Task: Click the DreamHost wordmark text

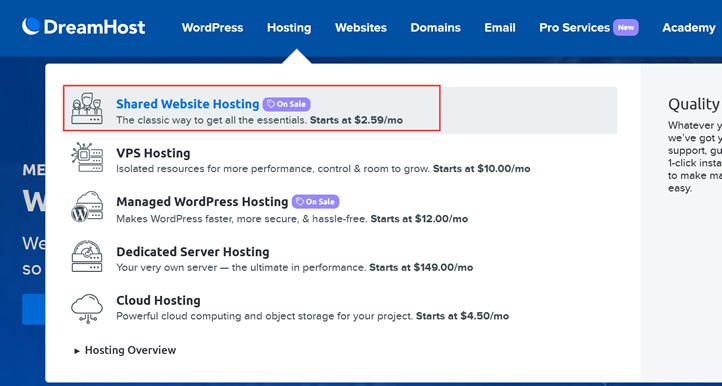Action: (94, 27)
